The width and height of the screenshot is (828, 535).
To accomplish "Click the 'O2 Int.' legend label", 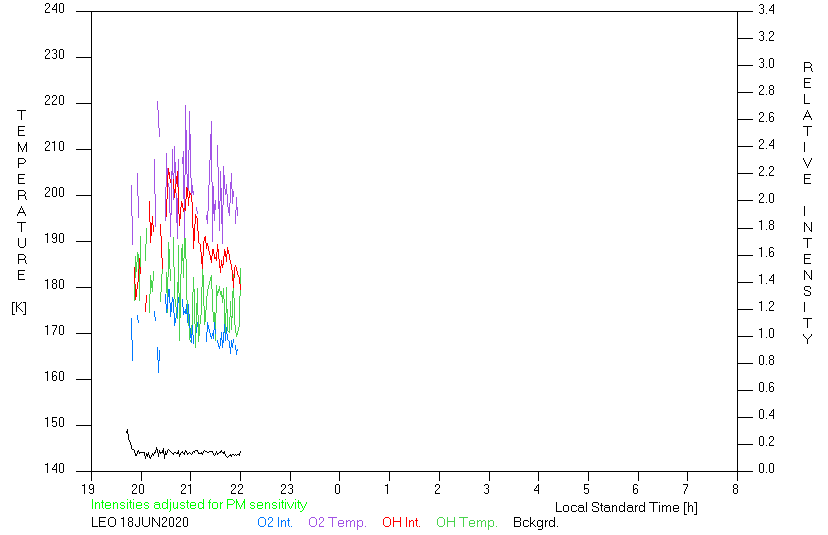I will 275,523.
